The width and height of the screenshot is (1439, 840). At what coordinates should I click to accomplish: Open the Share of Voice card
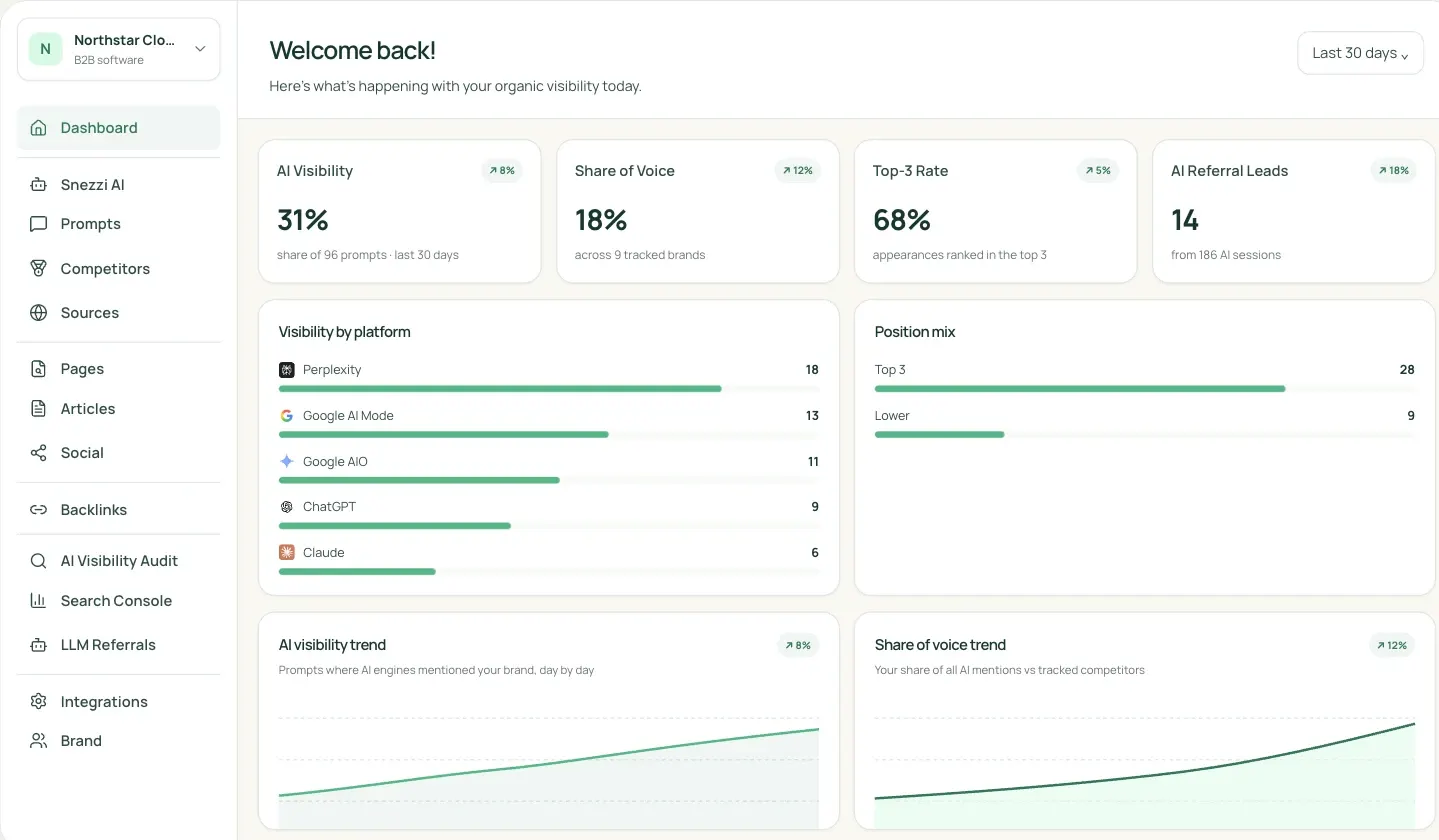click(698, 211)
